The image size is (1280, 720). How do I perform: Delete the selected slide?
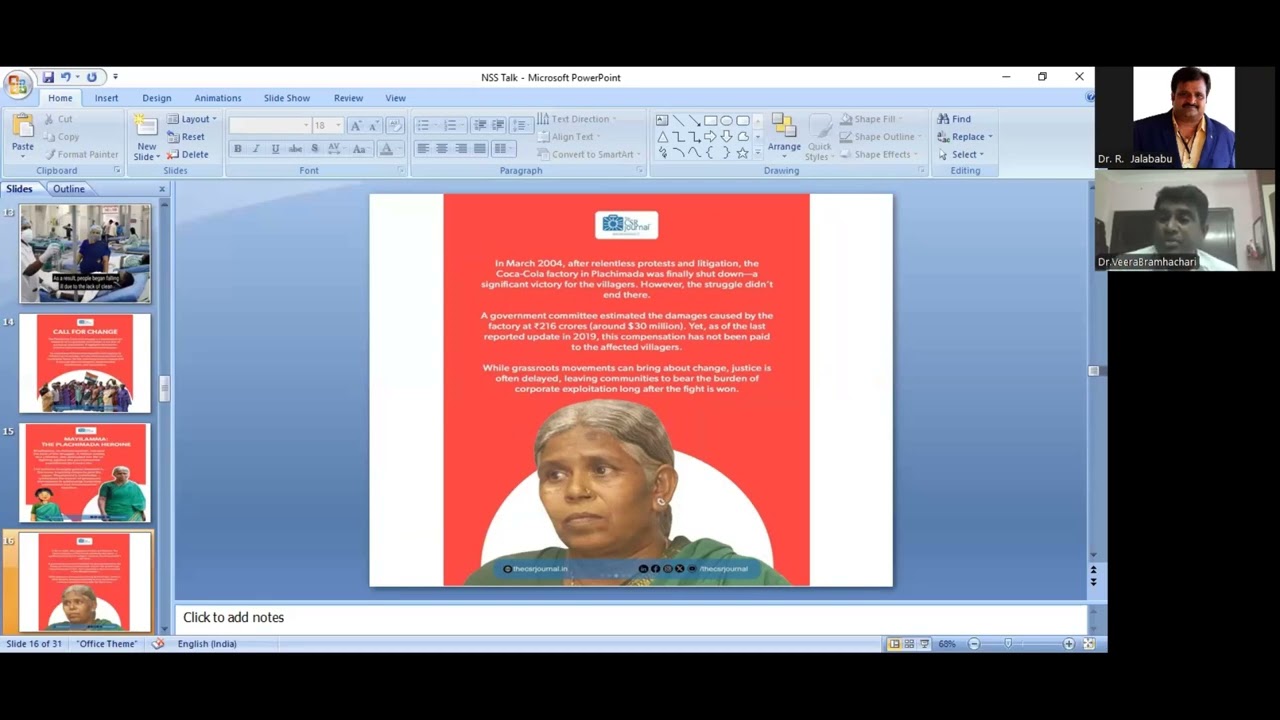[188, 155]
